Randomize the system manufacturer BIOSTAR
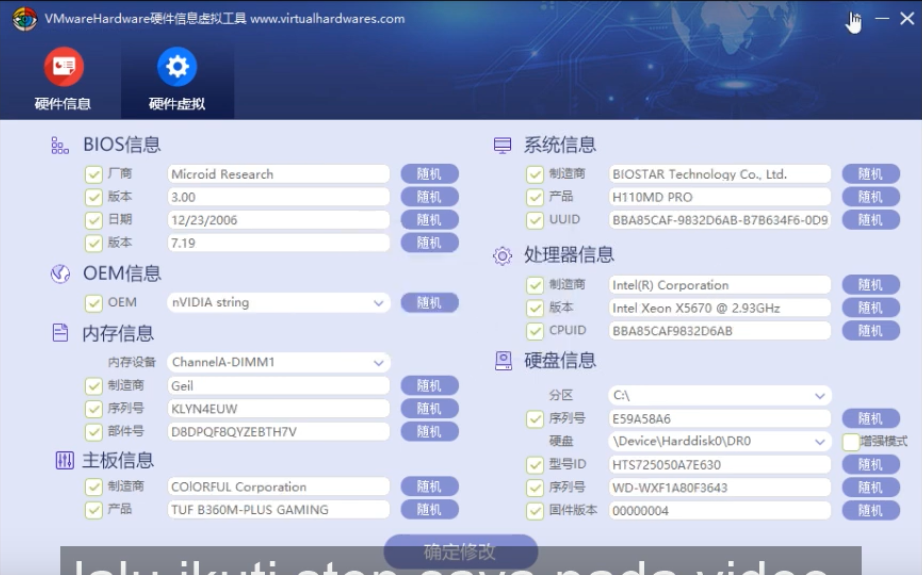Screen dimensions: 922x575 click(x=871, y=174)
